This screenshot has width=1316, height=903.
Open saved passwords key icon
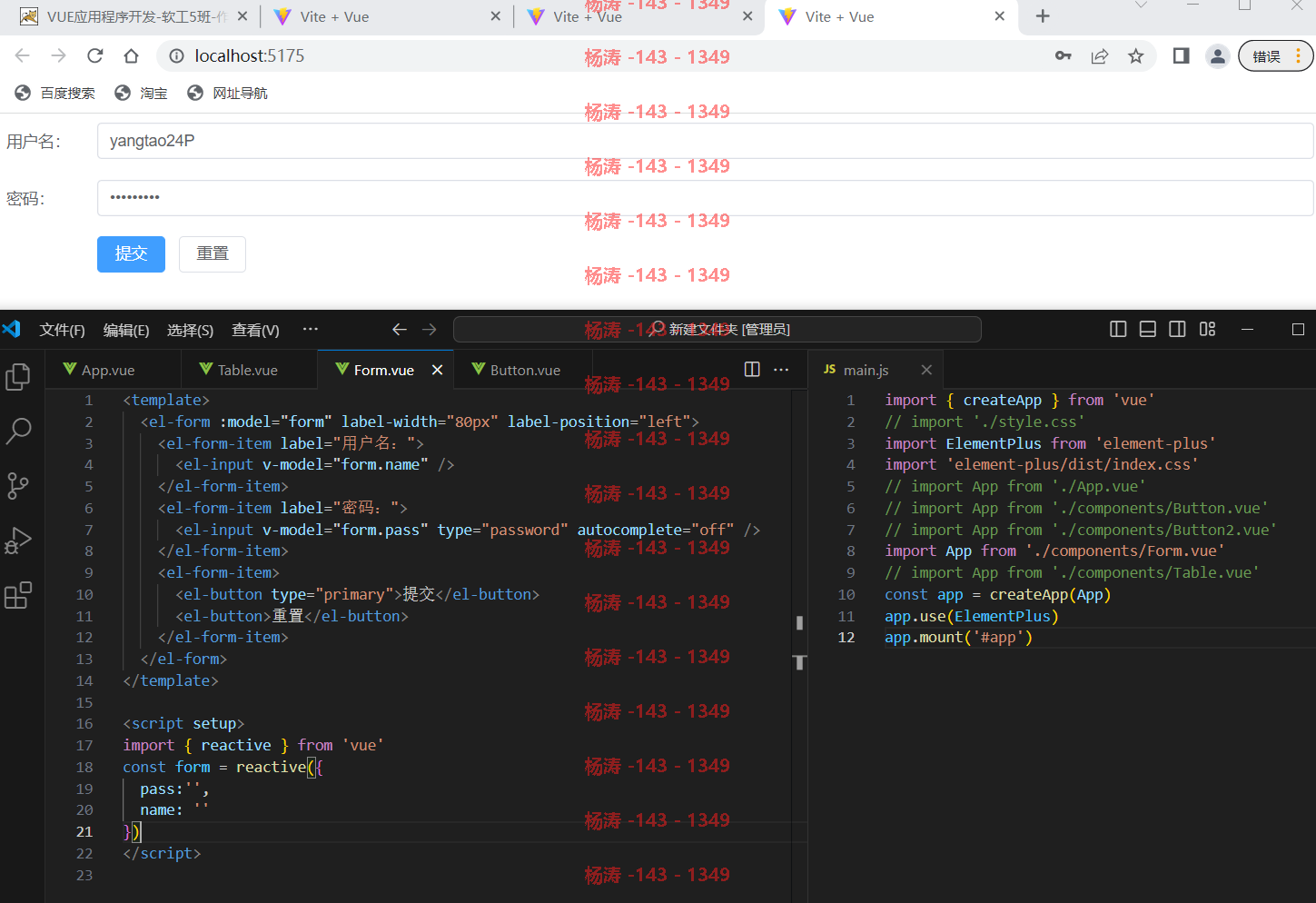coord(1064,56)
